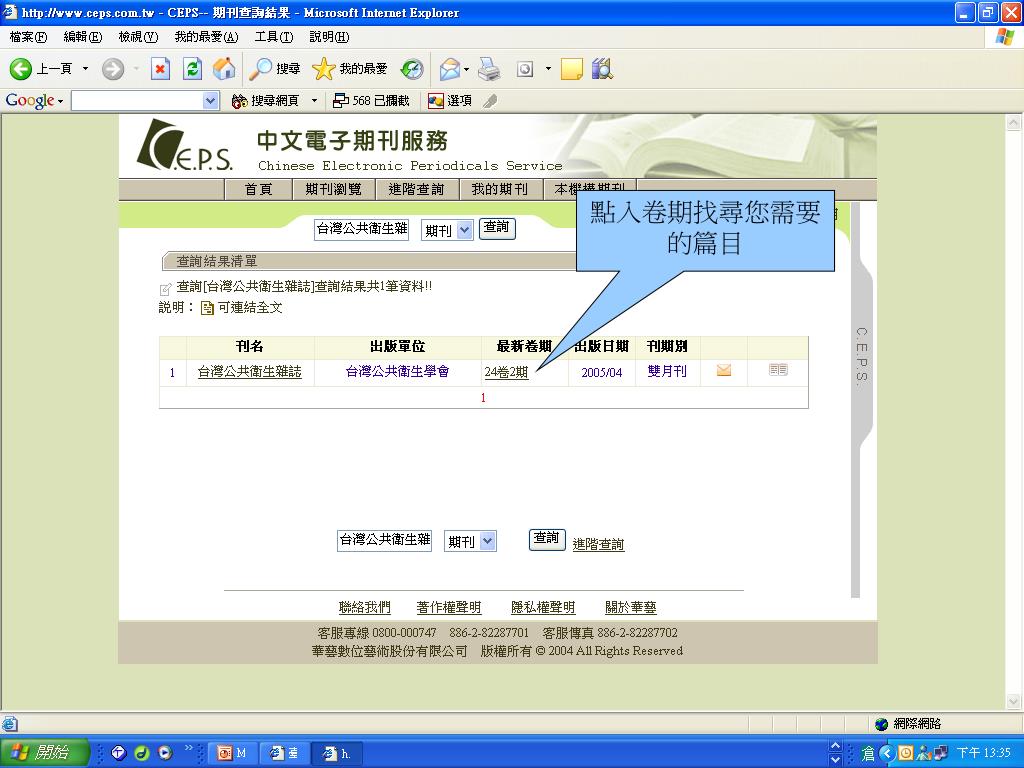Viewport: 1024px width, 768px height.
Task: Click the orange email envelope icon in result row
Action: click(724, 370)
